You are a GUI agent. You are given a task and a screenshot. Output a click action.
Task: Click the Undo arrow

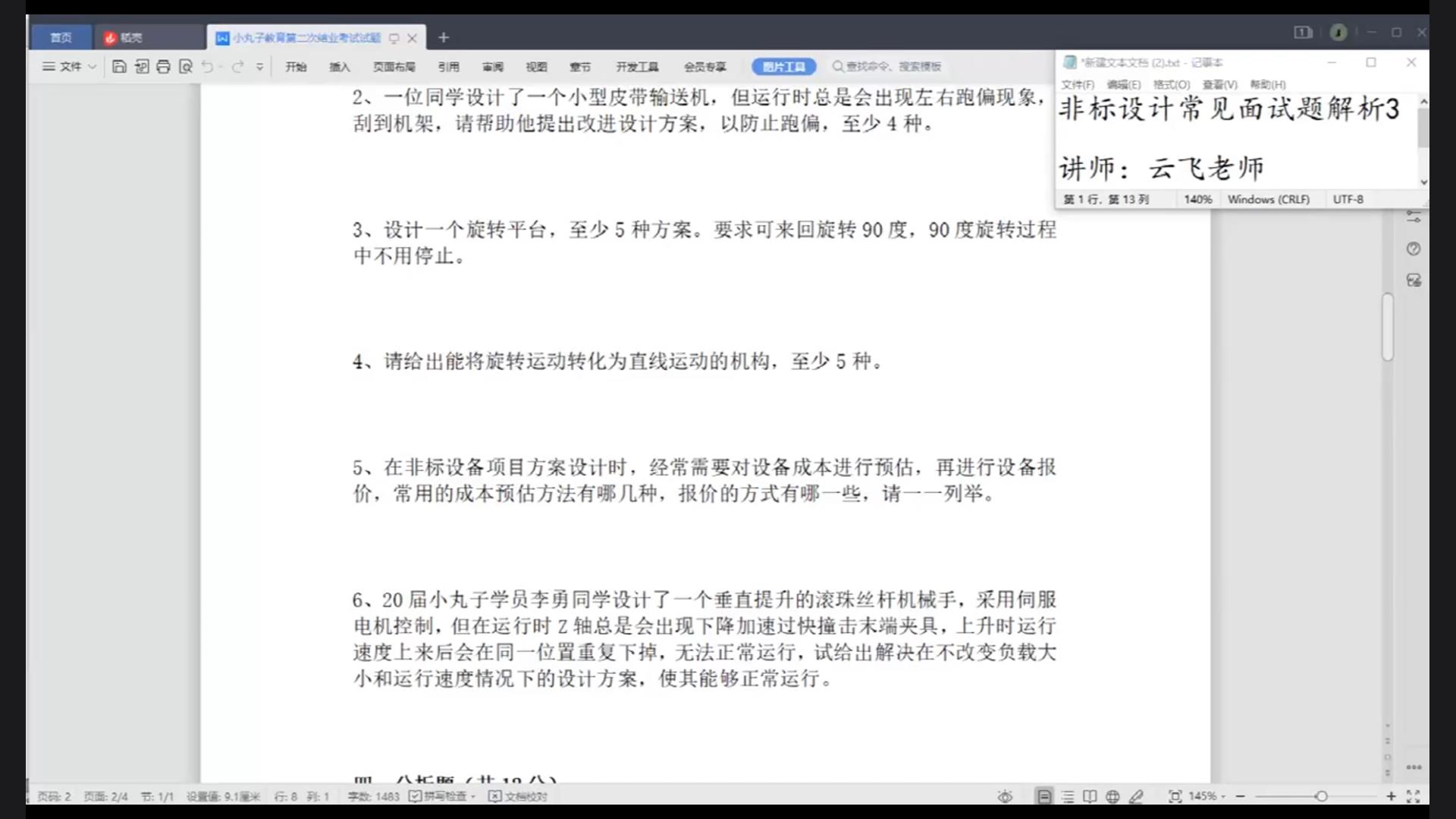click(208, 67)
